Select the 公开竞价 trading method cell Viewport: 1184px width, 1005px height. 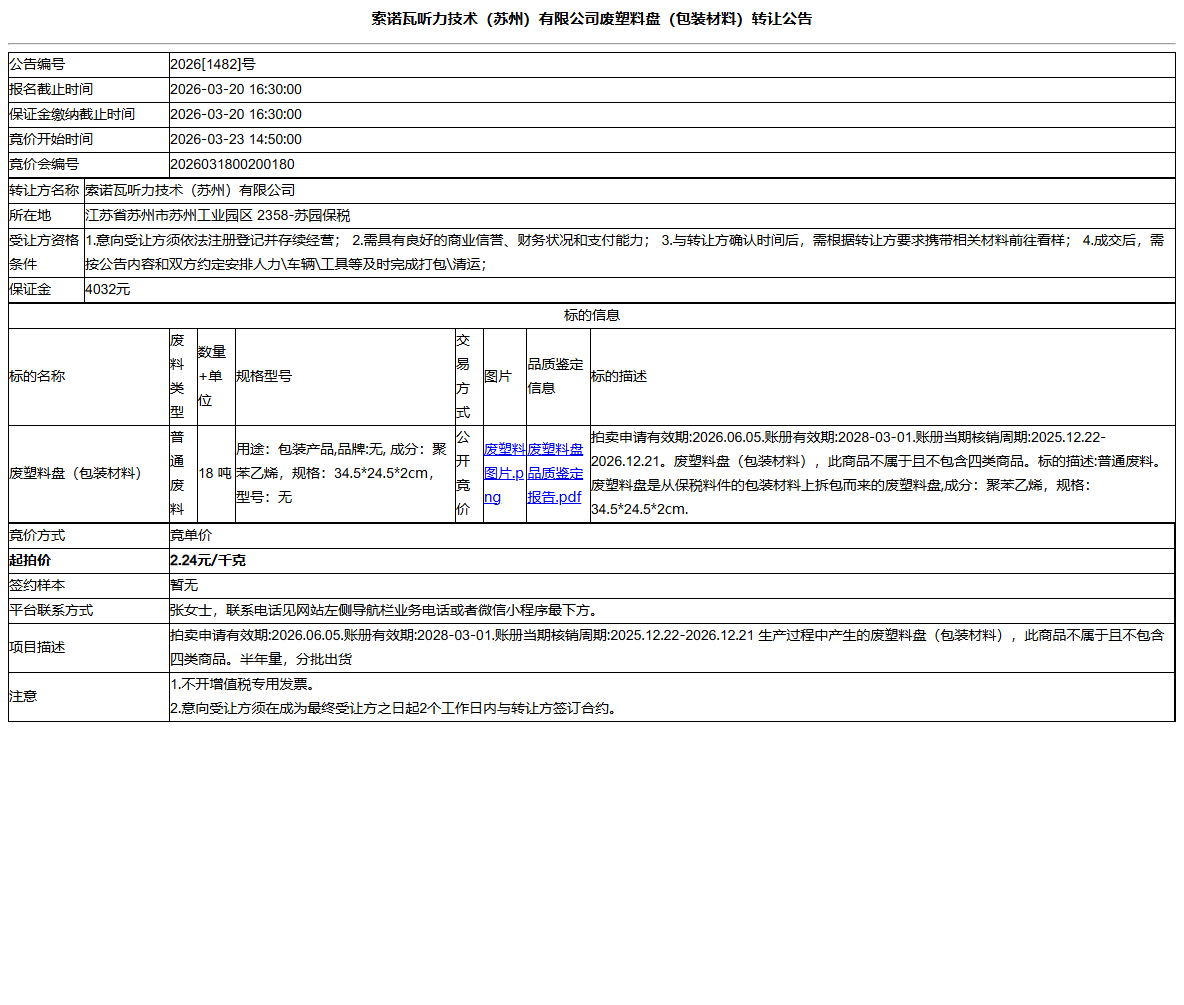coord(466,473)
